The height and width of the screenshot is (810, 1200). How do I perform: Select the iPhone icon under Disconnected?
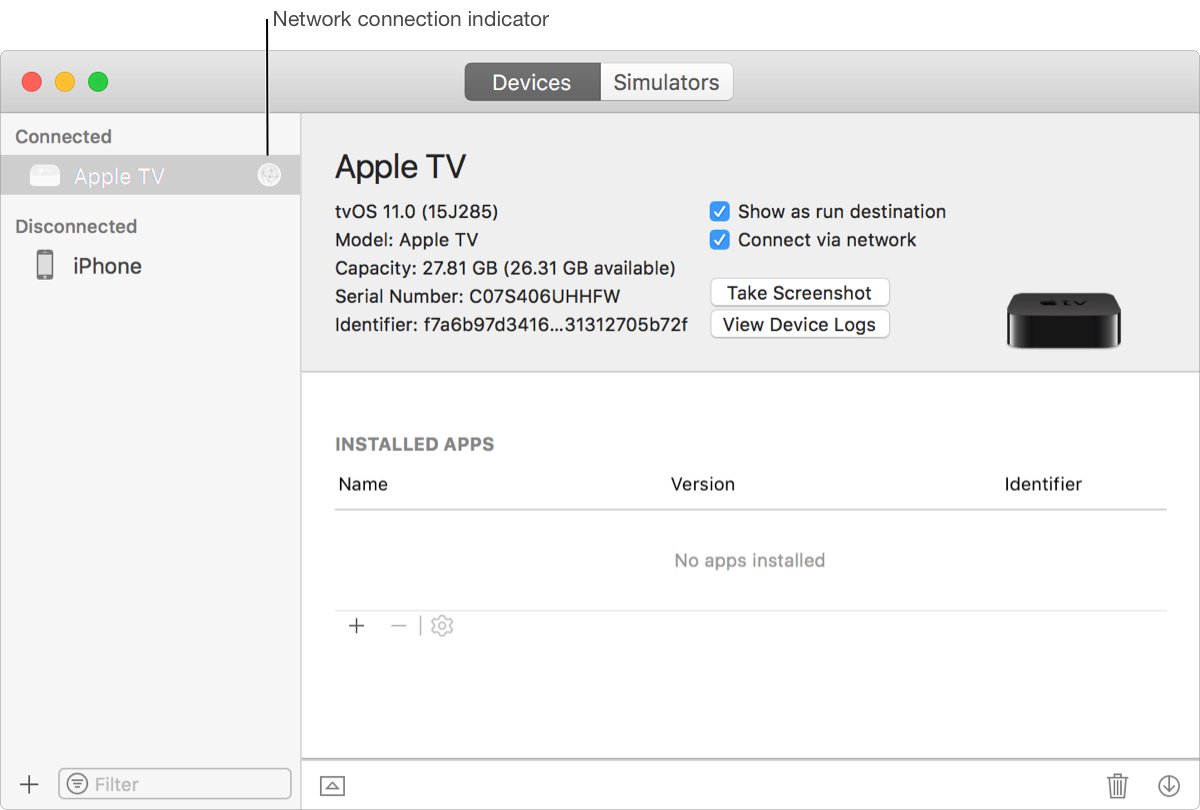click(x=44, y=265)
